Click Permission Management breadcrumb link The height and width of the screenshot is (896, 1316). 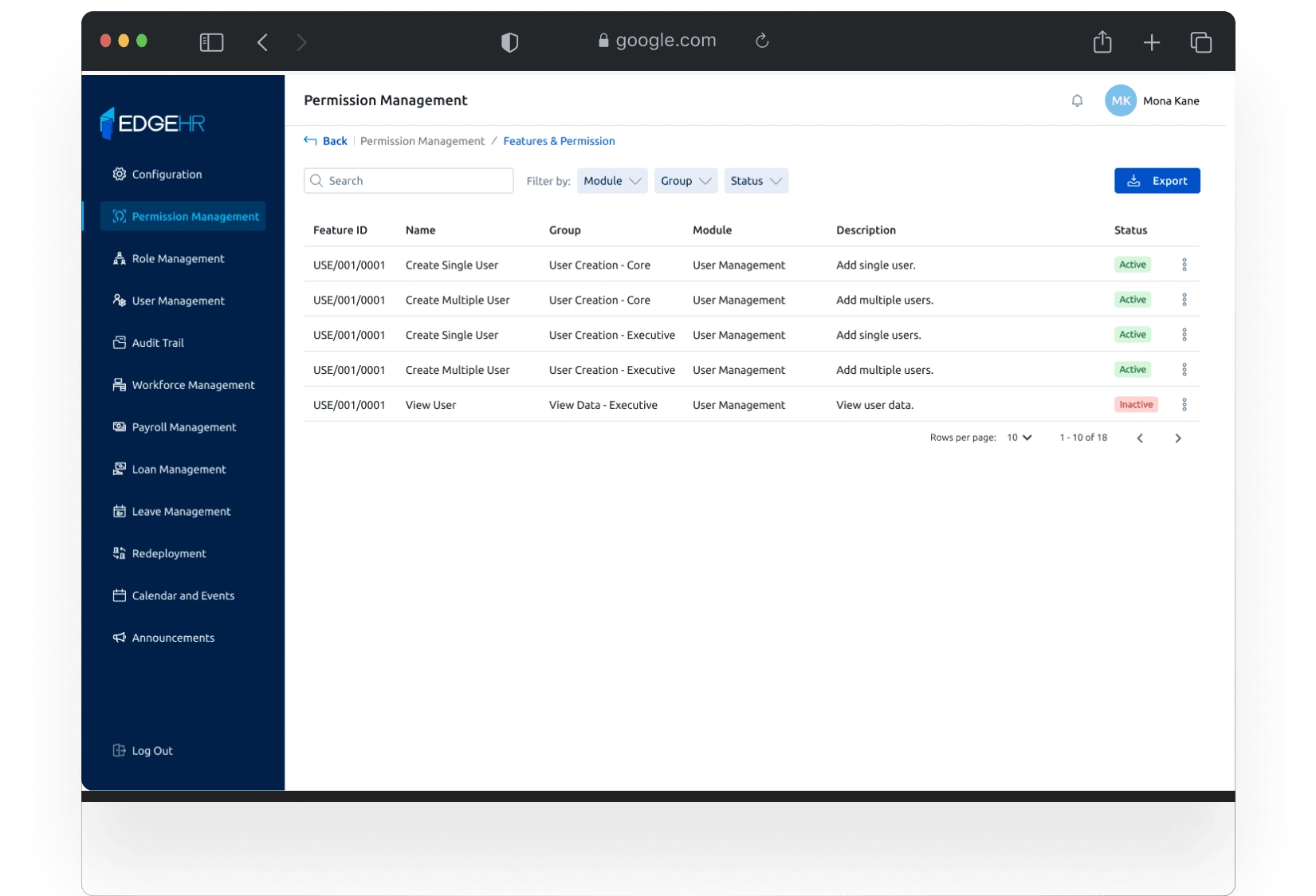(x=422, y=141)
